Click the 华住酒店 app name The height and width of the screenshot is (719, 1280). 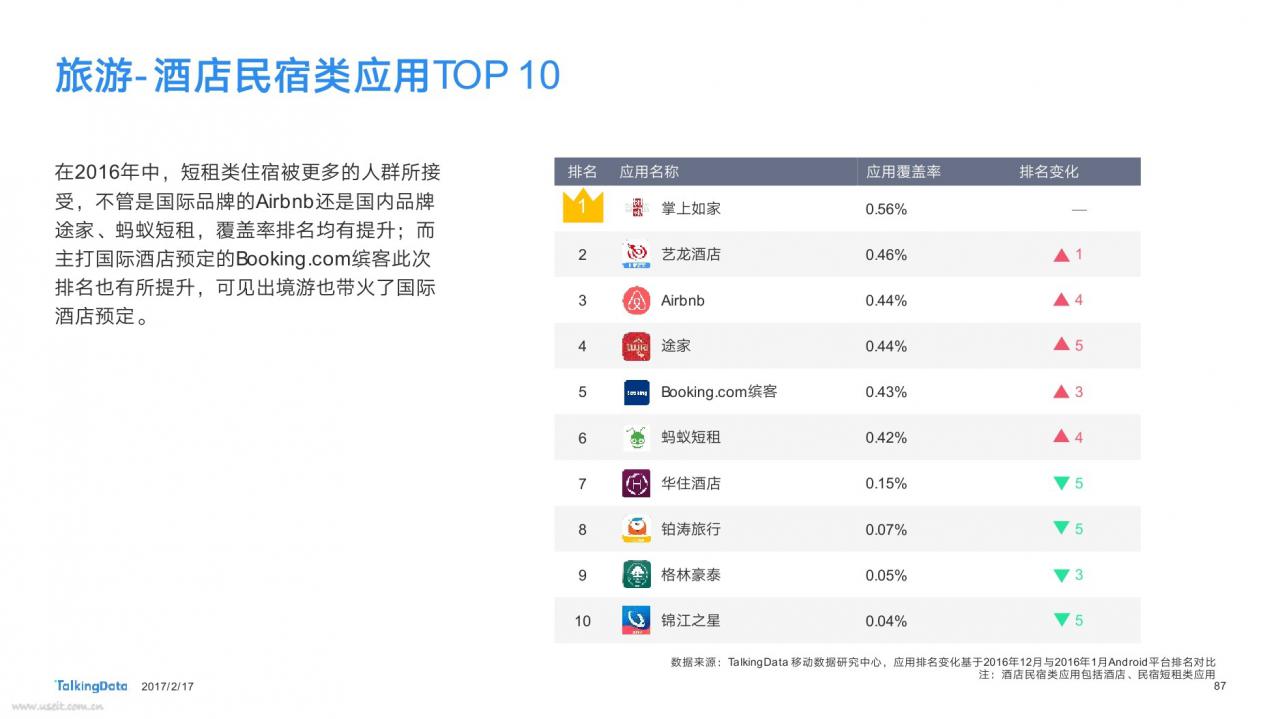[691, 483]
